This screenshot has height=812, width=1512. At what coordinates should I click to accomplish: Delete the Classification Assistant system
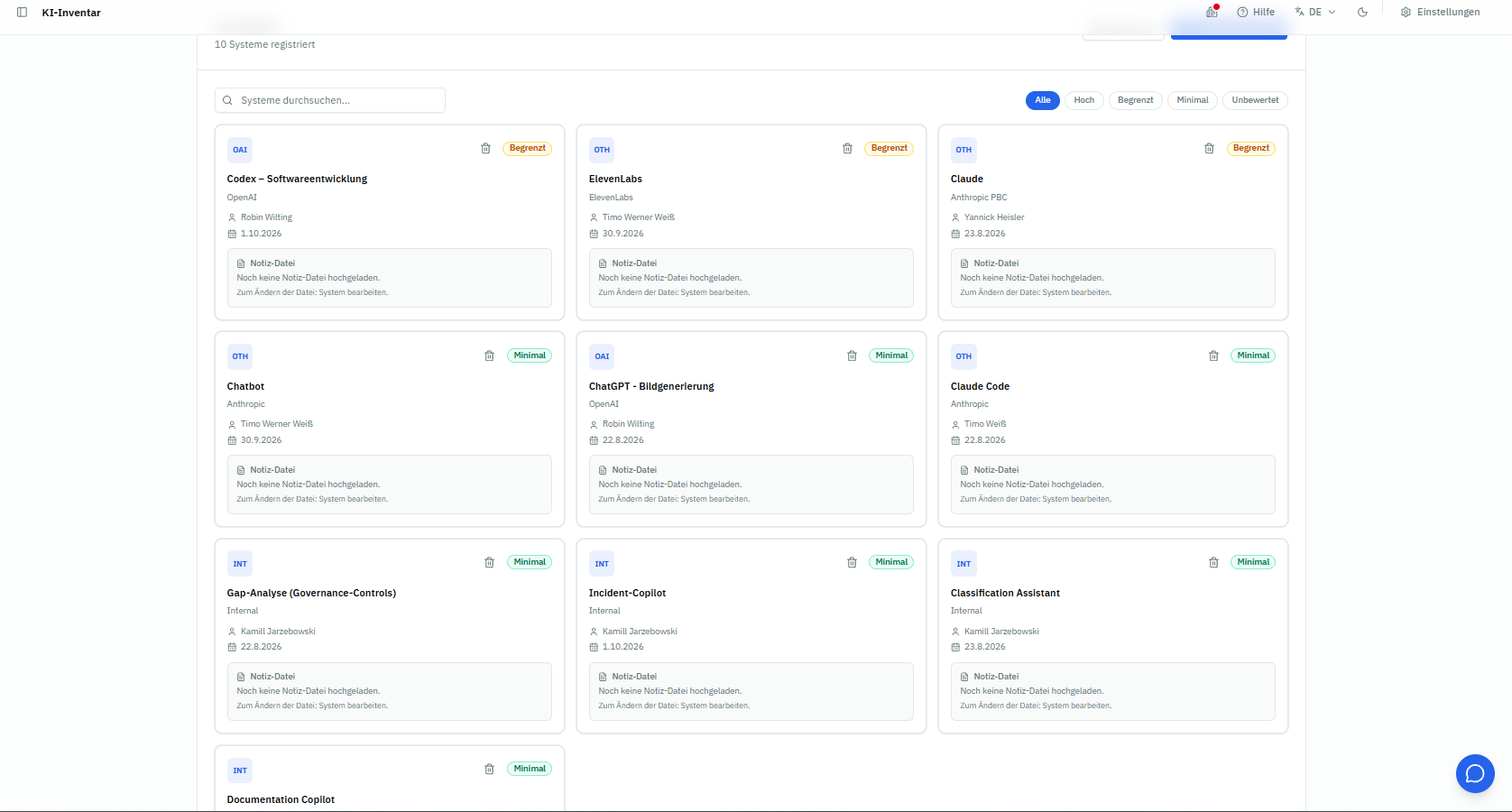coord(1213,562)
